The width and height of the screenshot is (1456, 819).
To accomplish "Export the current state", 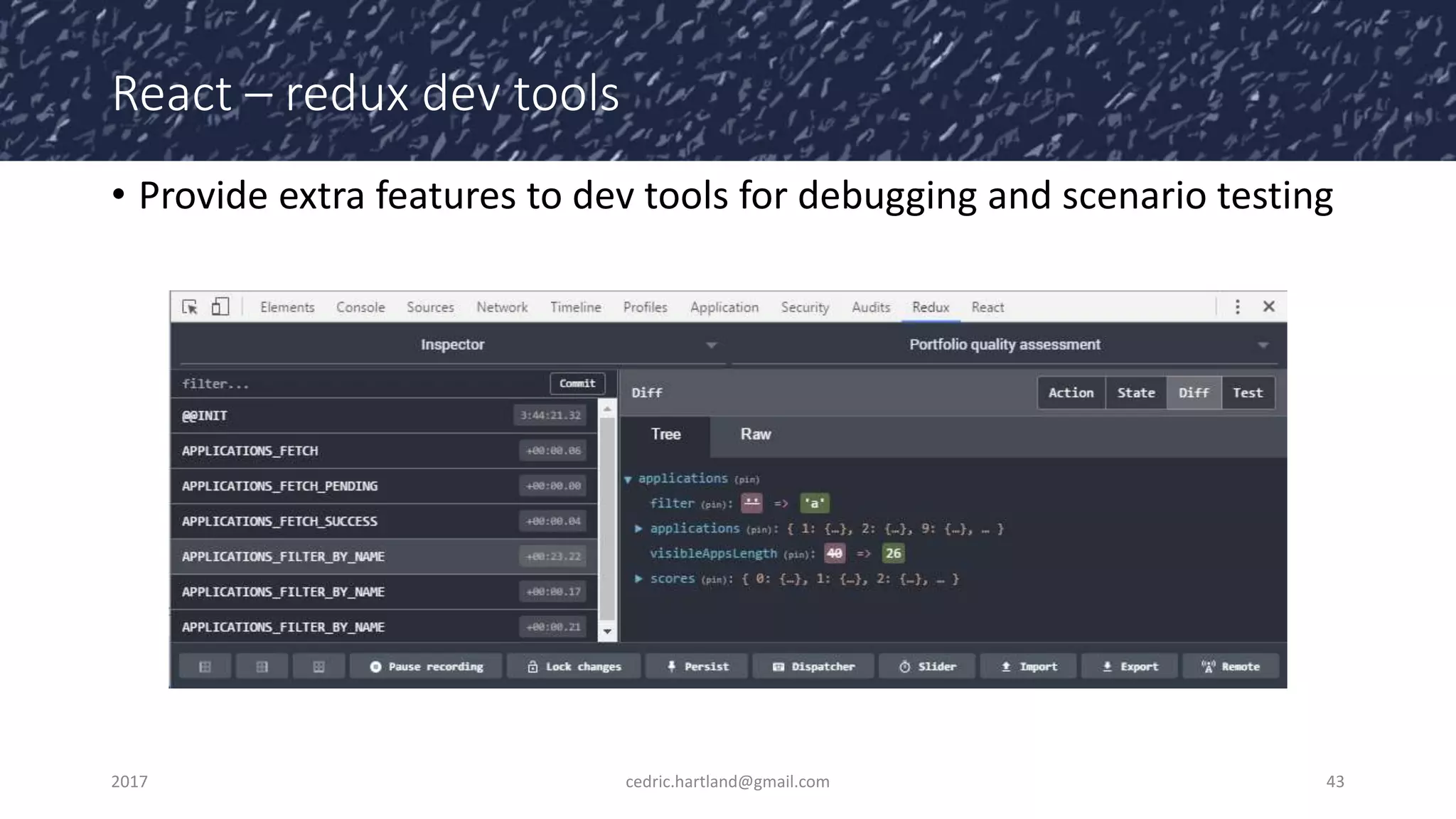I will 1130,666.
